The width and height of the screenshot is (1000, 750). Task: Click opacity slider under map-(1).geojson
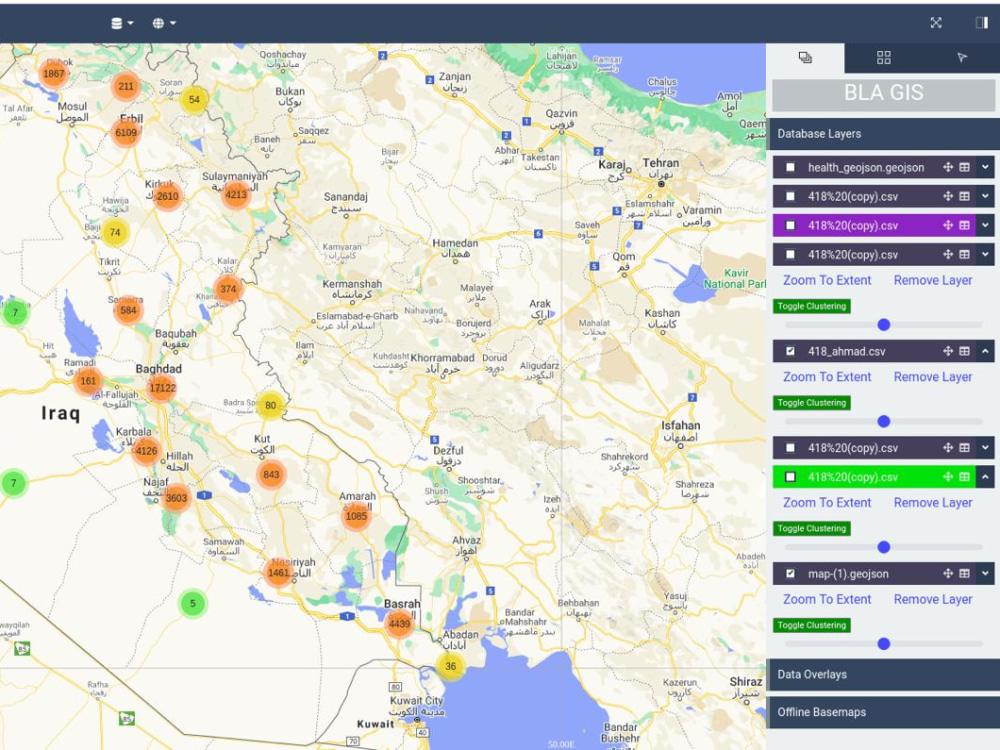(x=883, y=644)
